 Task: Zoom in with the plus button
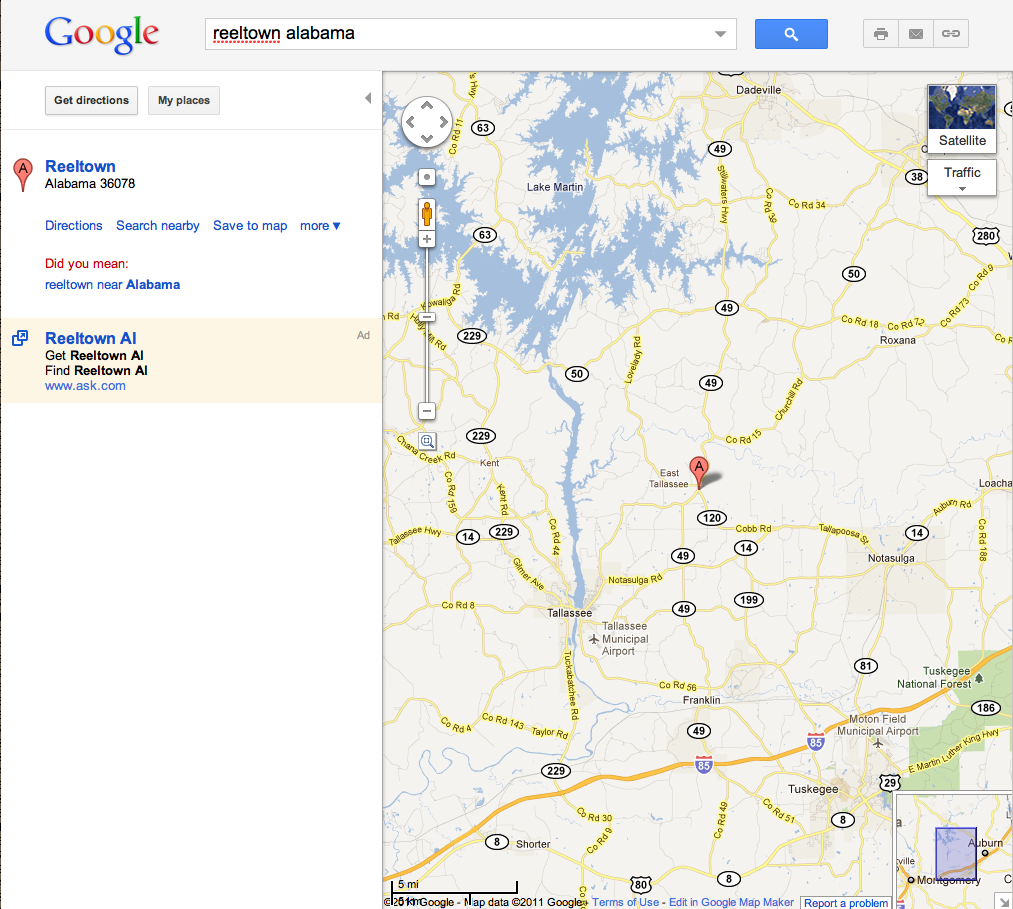click(x=426, y=239)
